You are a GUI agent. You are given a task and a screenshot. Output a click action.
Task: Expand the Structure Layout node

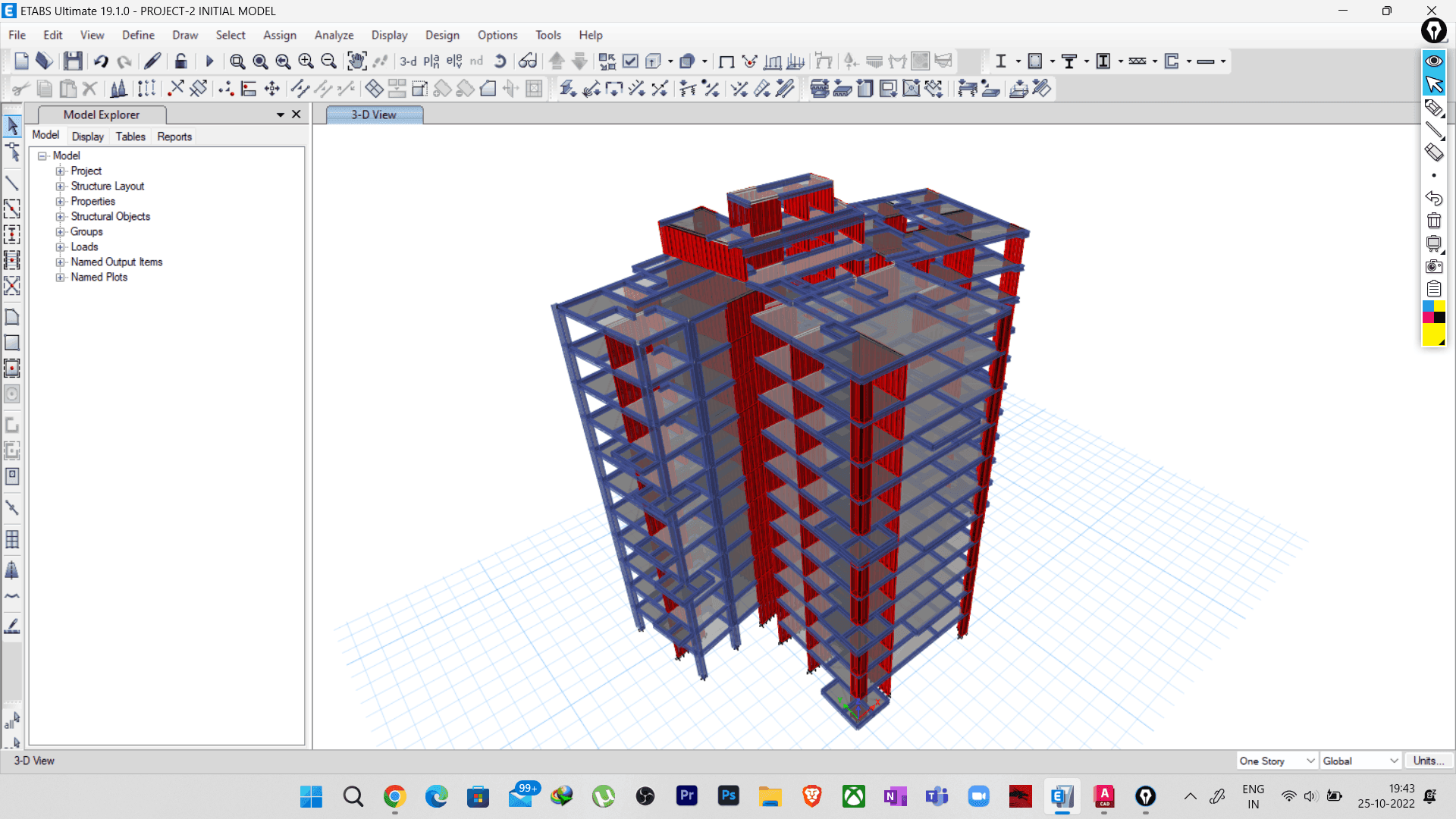(60, 186)
